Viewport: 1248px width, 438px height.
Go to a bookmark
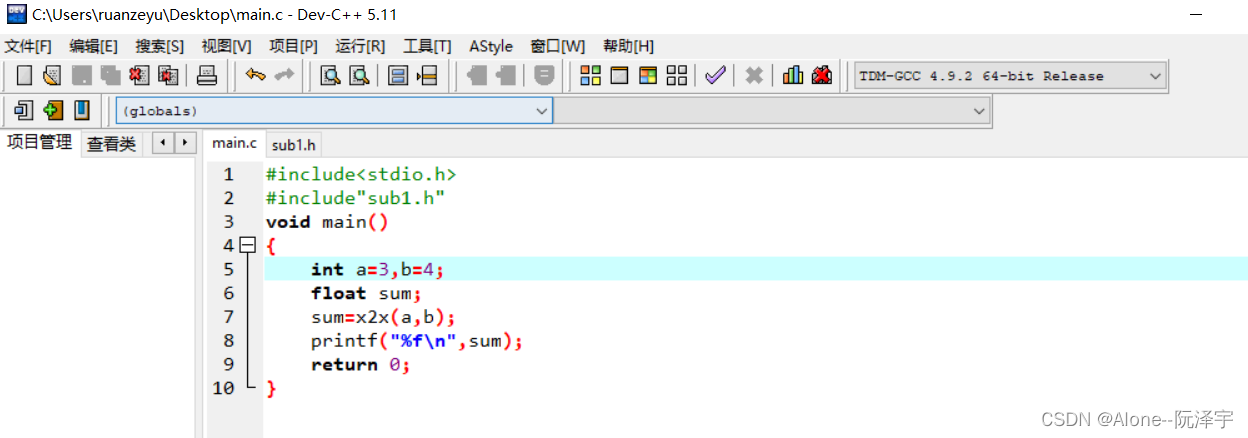[82, 110]
